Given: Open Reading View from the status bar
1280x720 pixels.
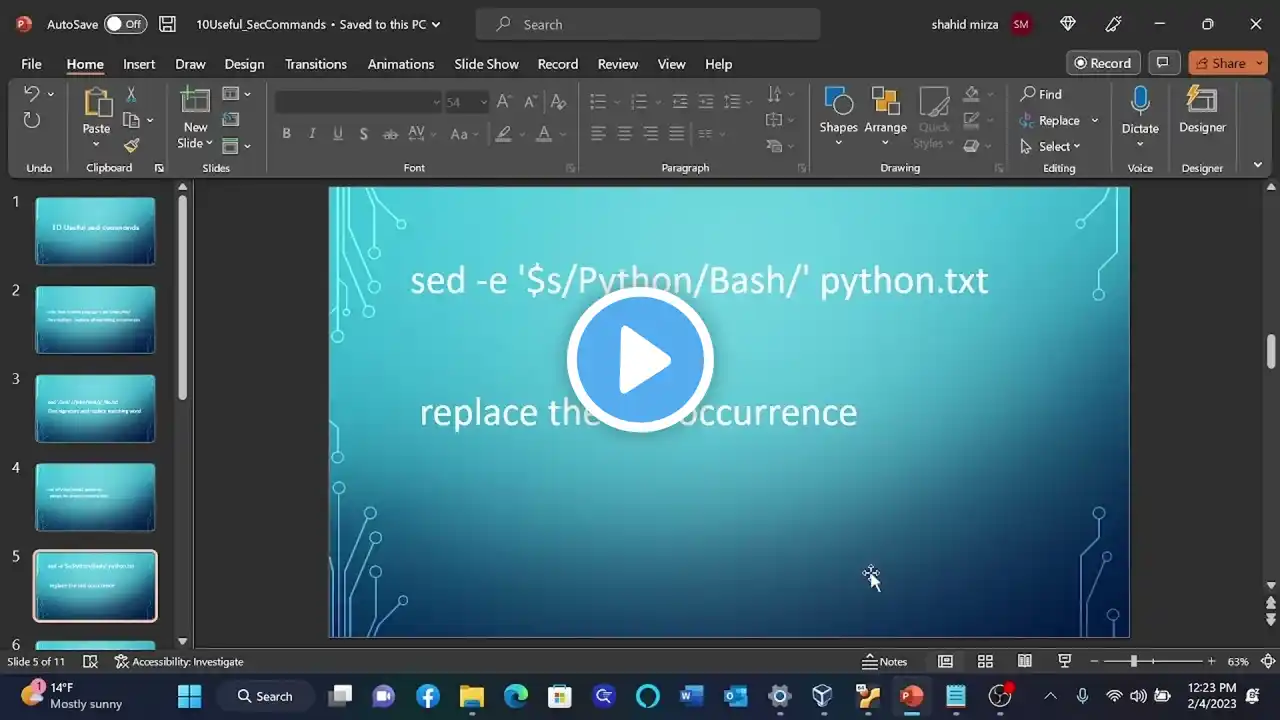Looking at the screenshot, I should (x=1025, y=661).
